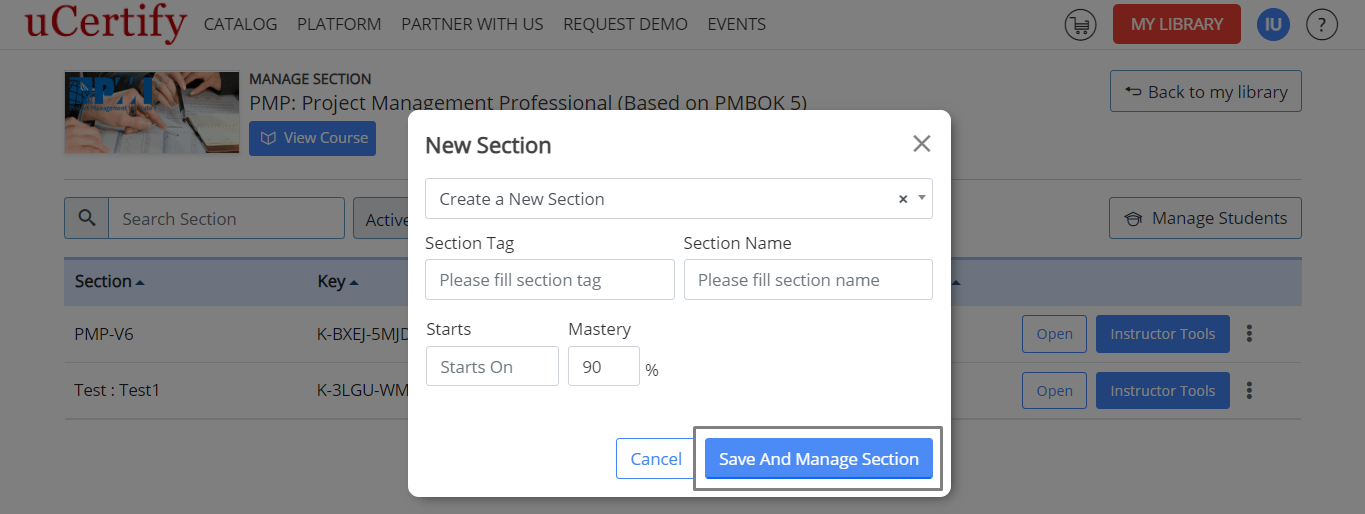Image resolution: width=1365 pixels, height=514 pixels.
Task: Click Cancel in New Section dialog
Action: 656,459
